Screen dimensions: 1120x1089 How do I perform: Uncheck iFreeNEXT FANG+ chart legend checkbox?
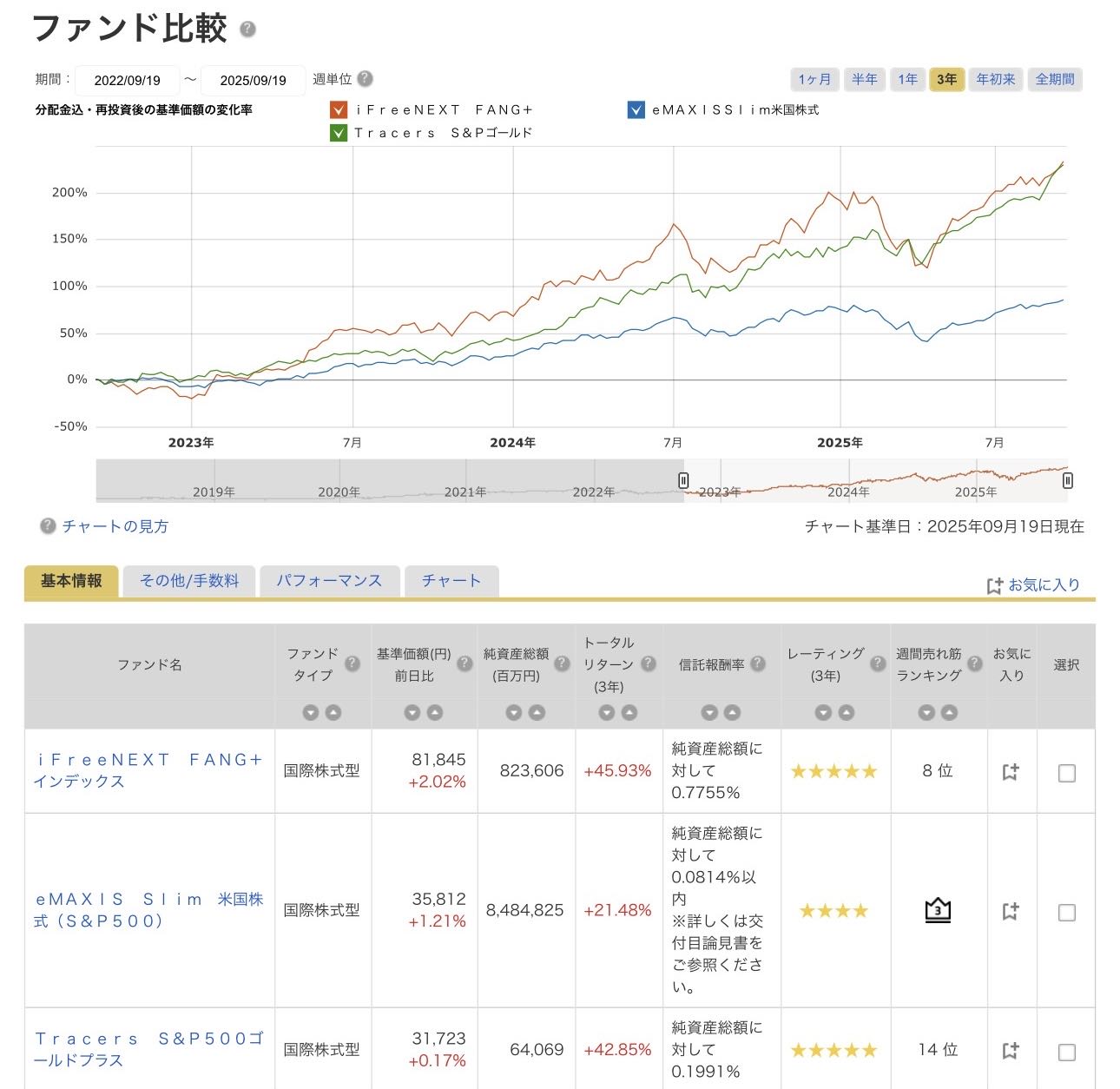click(339, 110)
